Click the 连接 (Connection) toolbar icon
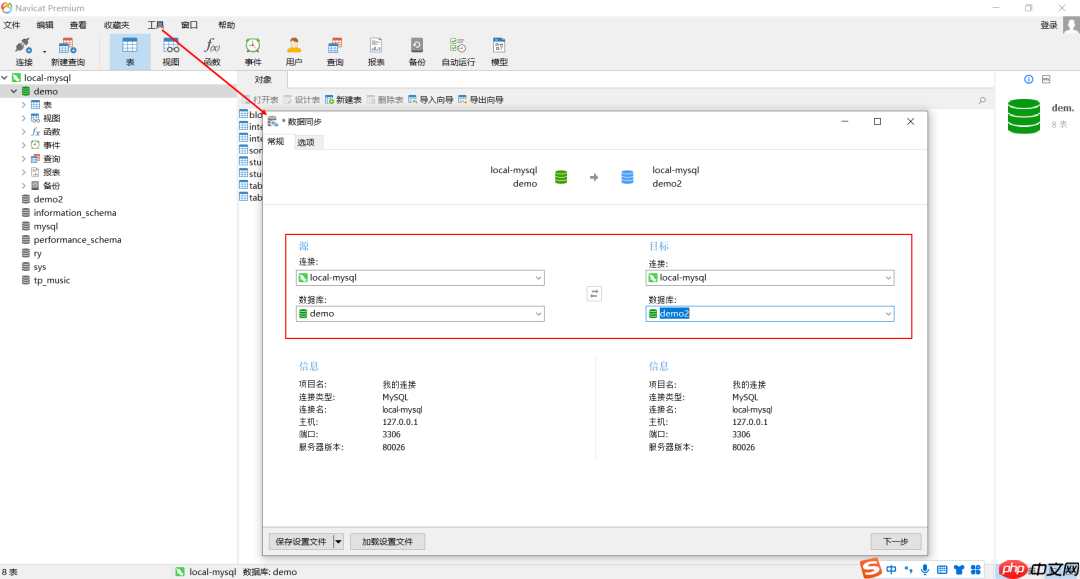1080x579 pixels. tap(24, 51)
